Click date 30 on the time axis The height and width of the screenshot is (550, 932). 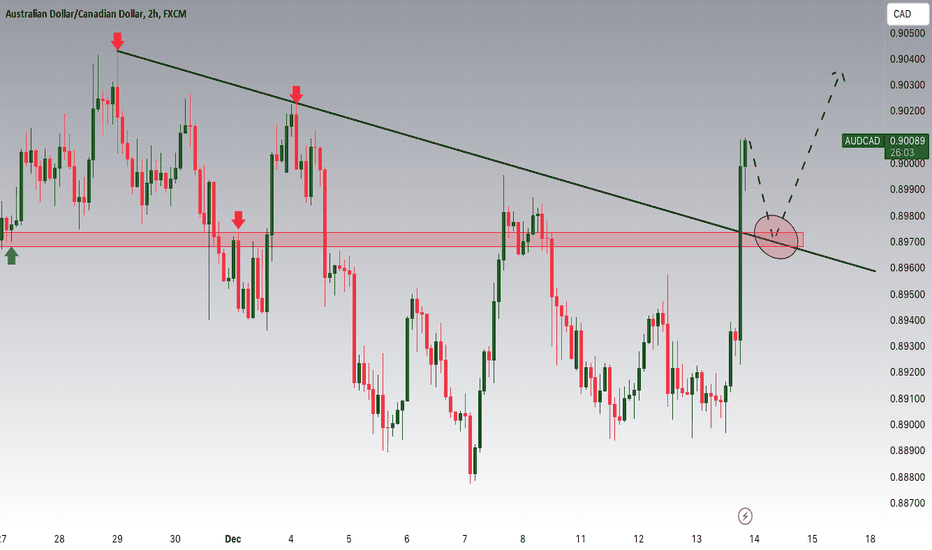[175, 539]
